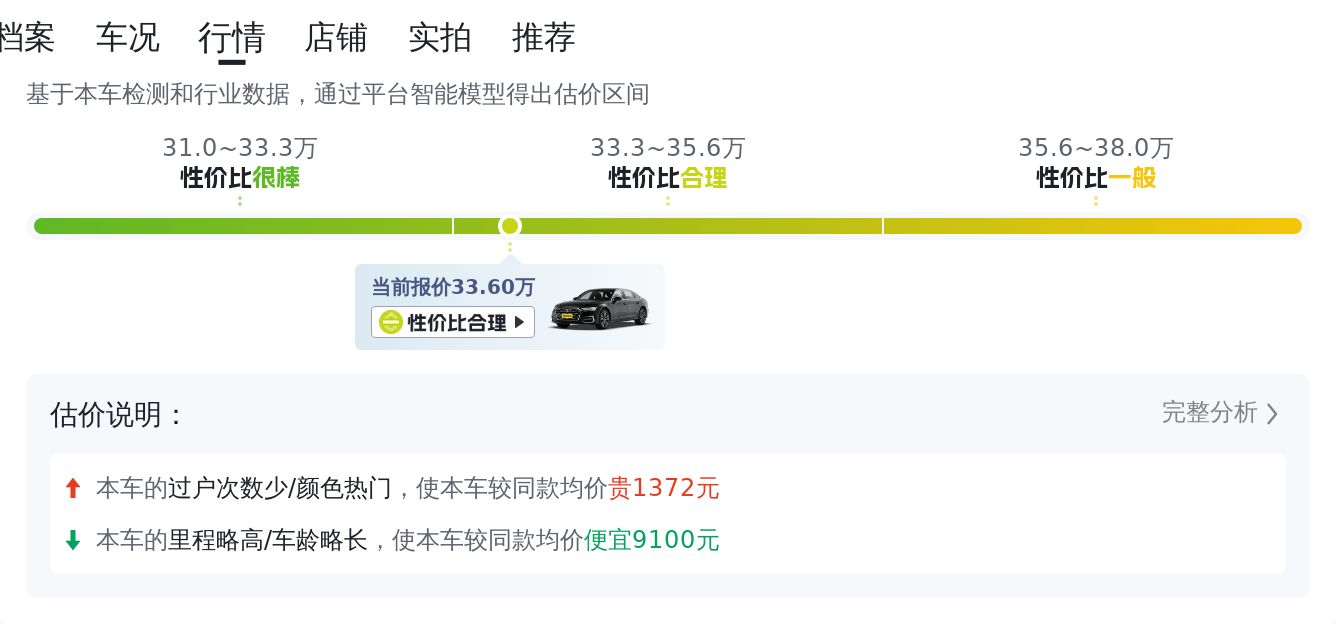Click the circular marker on the price bar
Screen dimensions: 1336x624
pos(510,226)
